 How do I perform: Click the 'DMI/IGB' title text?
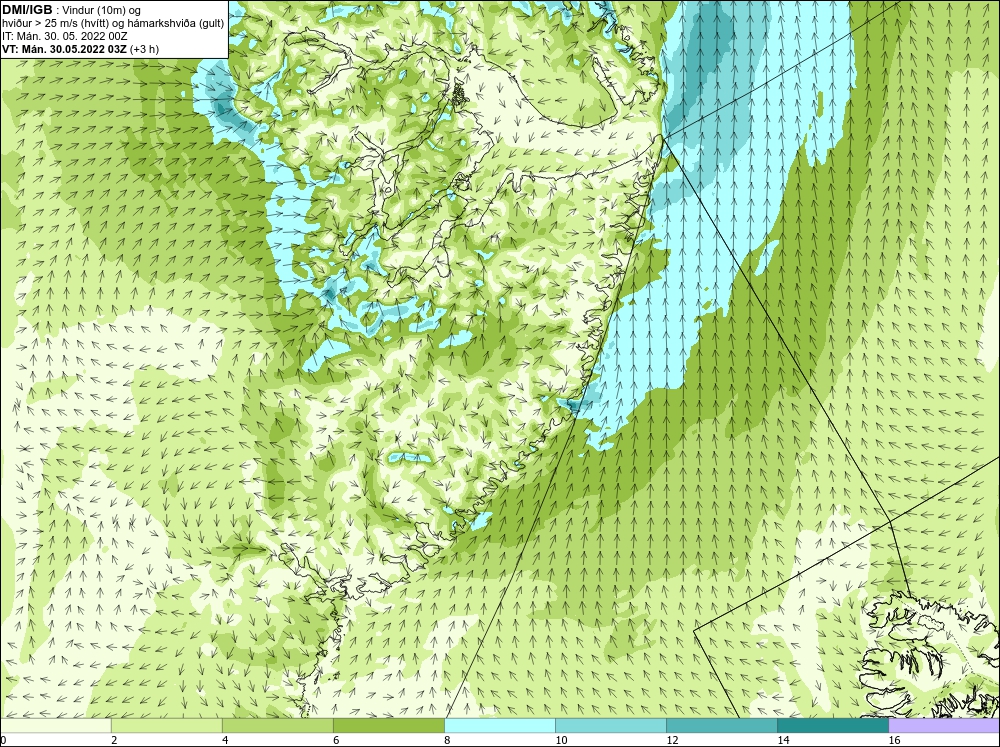click(x=27, y=10)
